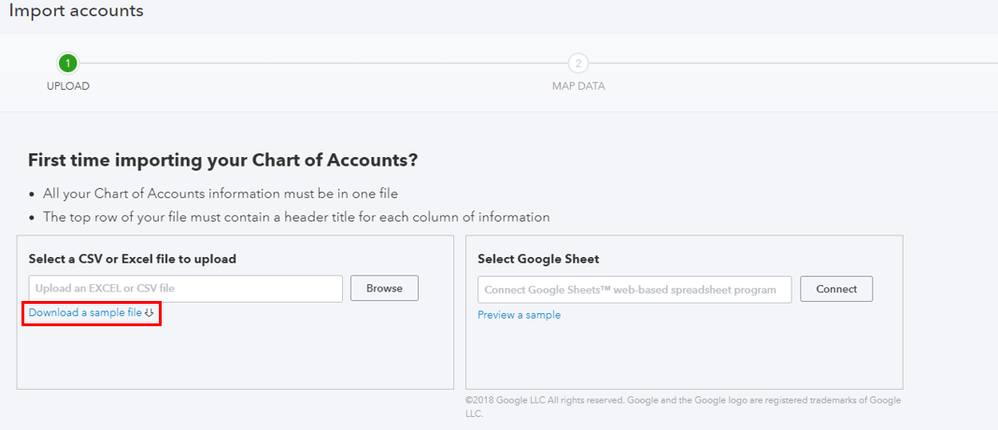998x430 pixels.
Task: Click the progress line right of step 2
Action: pyautogui.click(x=790, y=63)
